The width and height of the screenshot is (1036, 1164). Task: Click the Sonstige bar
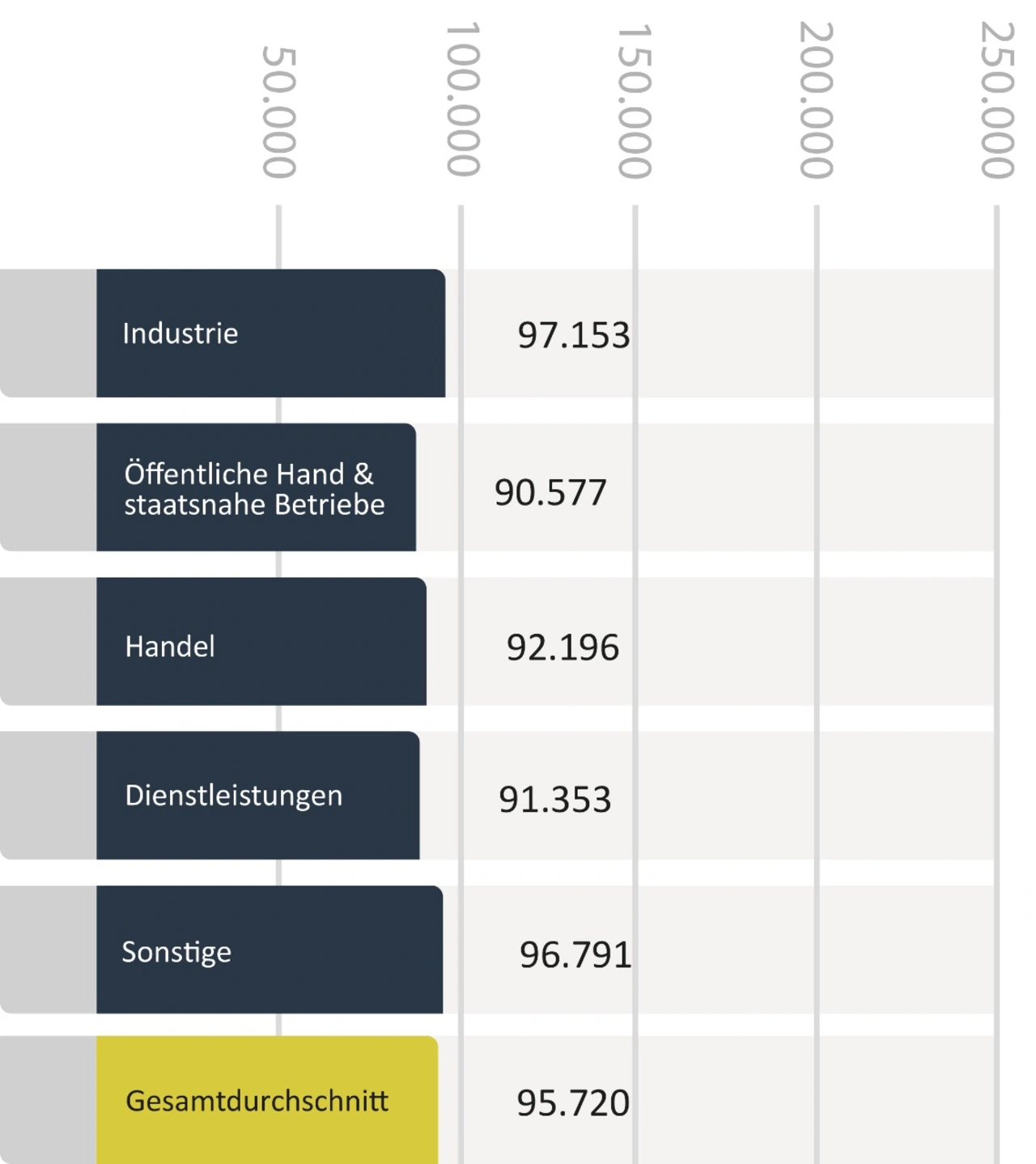pyautogui.click(x=269, y=949)
